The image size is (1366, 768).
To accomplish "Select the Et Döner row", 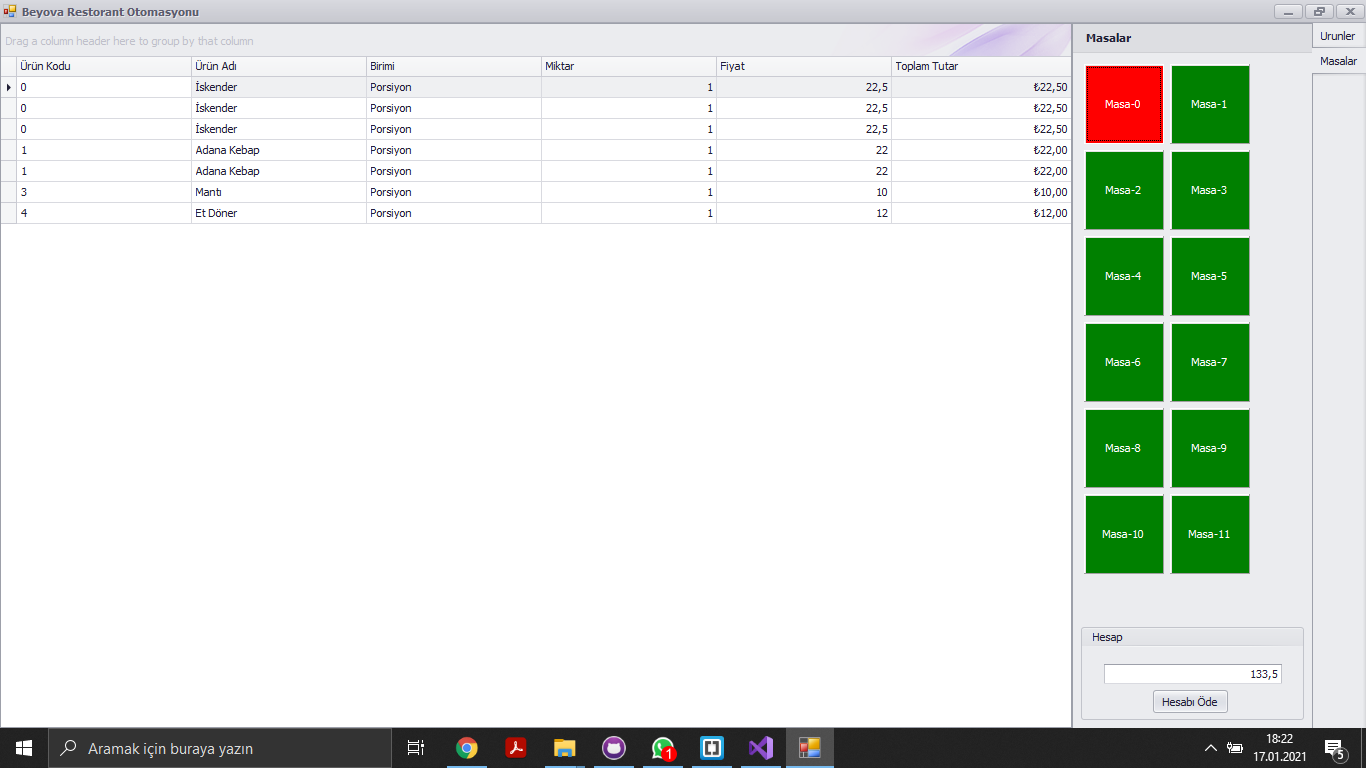I will coord(536,213).
